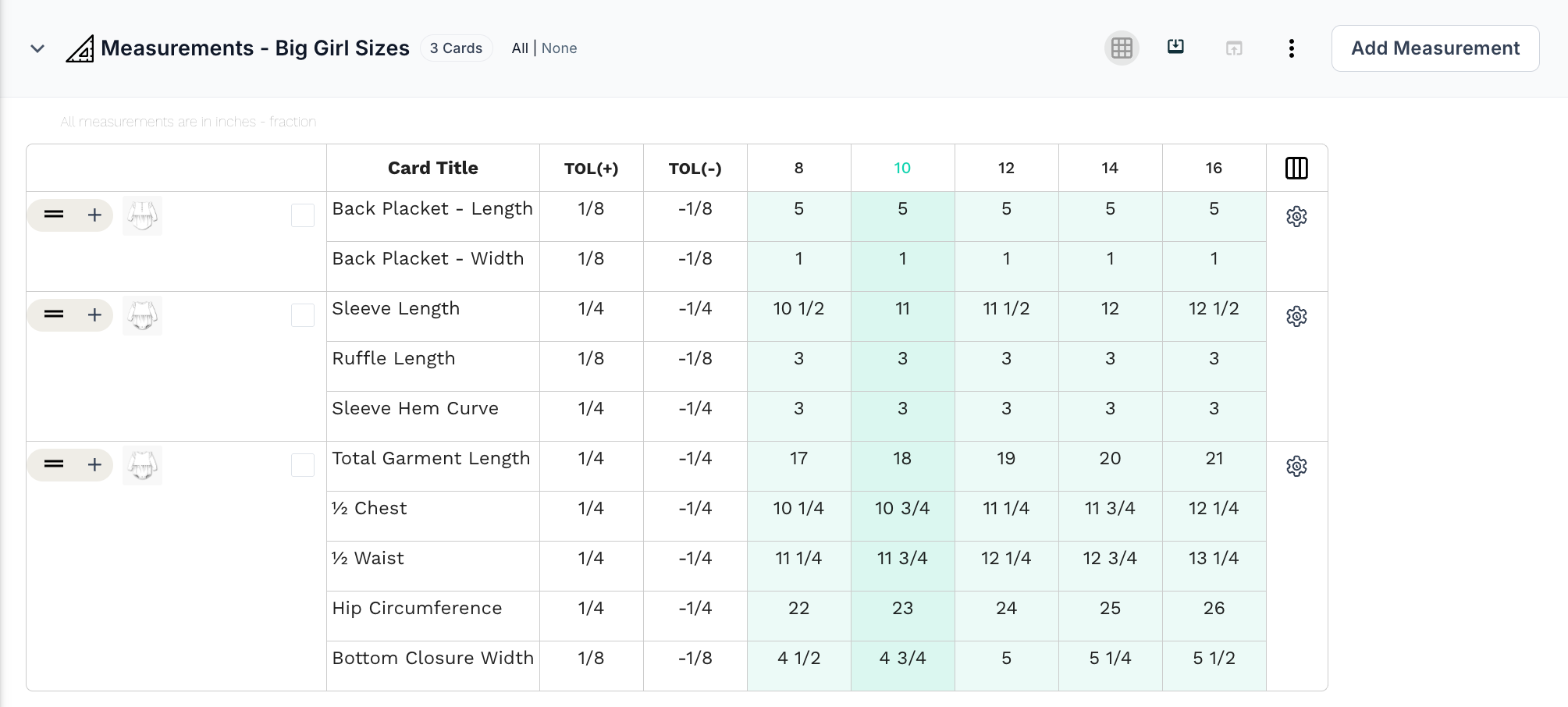
Task: Click the Hip Circumference row title
Action: tap(417, 608)
